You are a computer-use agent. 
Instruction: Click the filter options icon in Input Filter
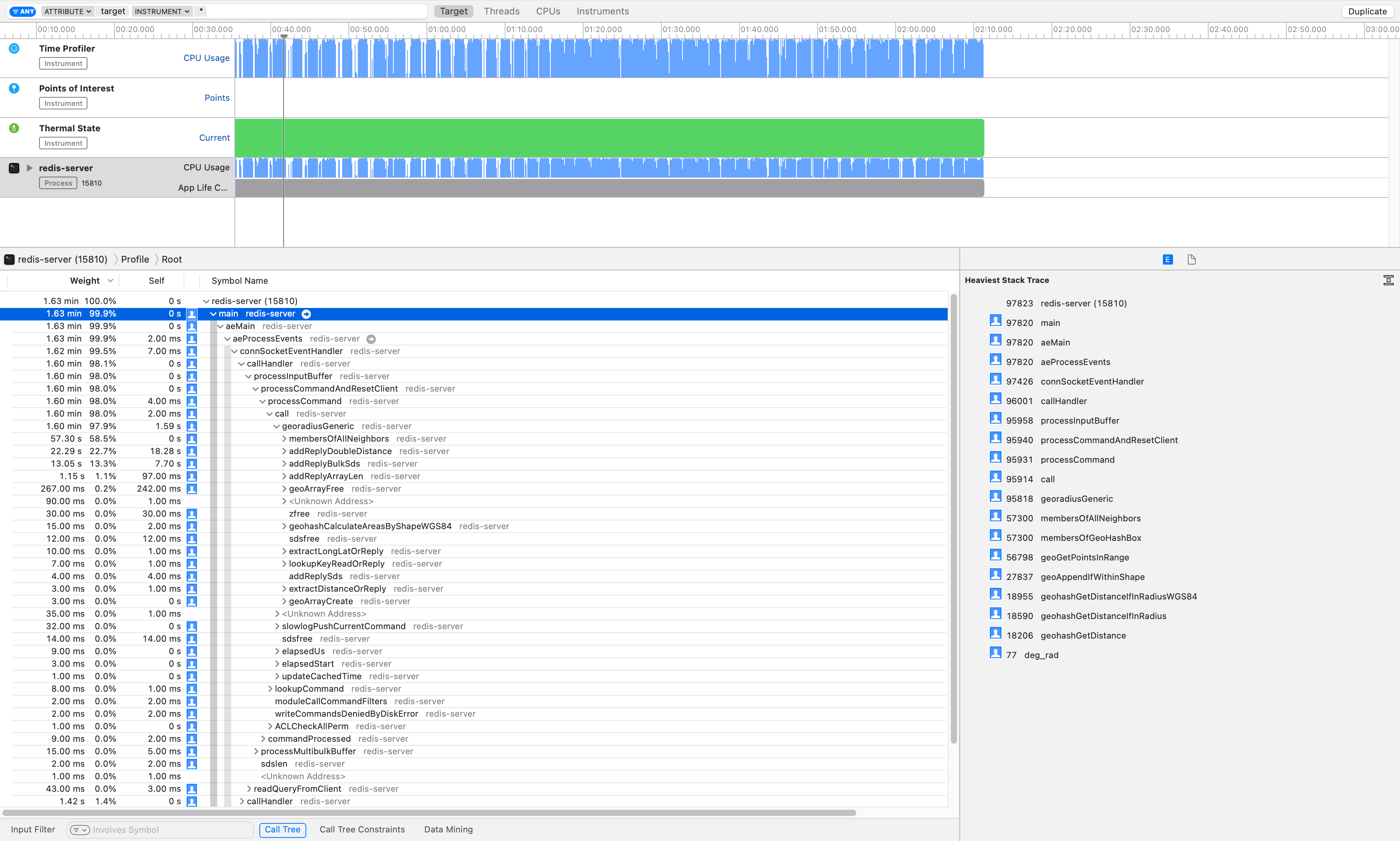(80, 830)
